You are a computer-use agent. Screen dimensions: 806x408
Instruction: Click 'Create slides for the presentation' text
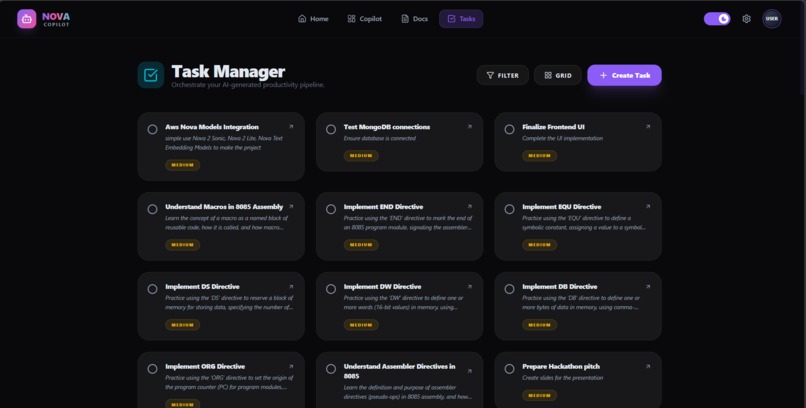coord(562,378)
